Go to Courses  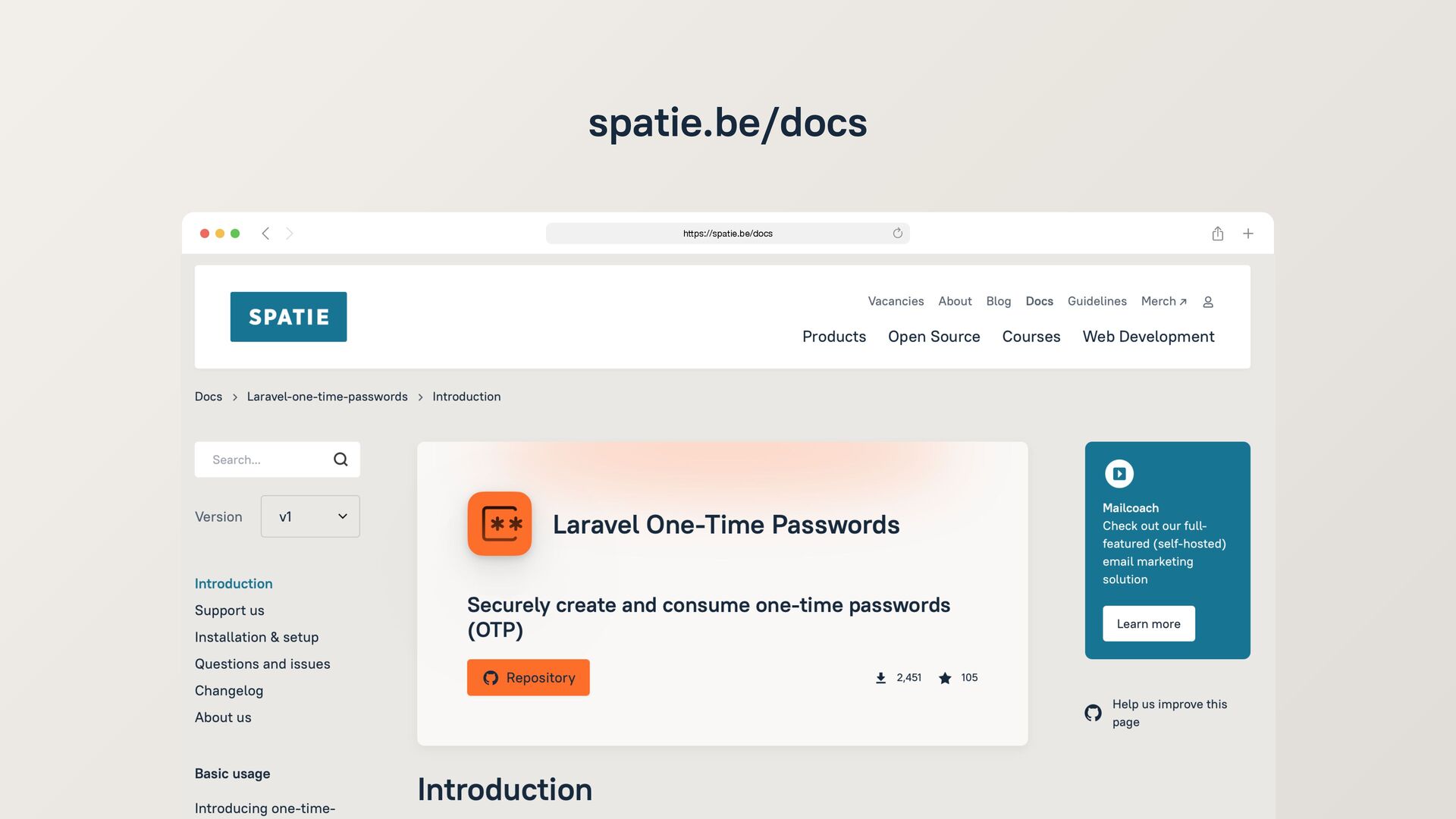[x=1031, y=337]
